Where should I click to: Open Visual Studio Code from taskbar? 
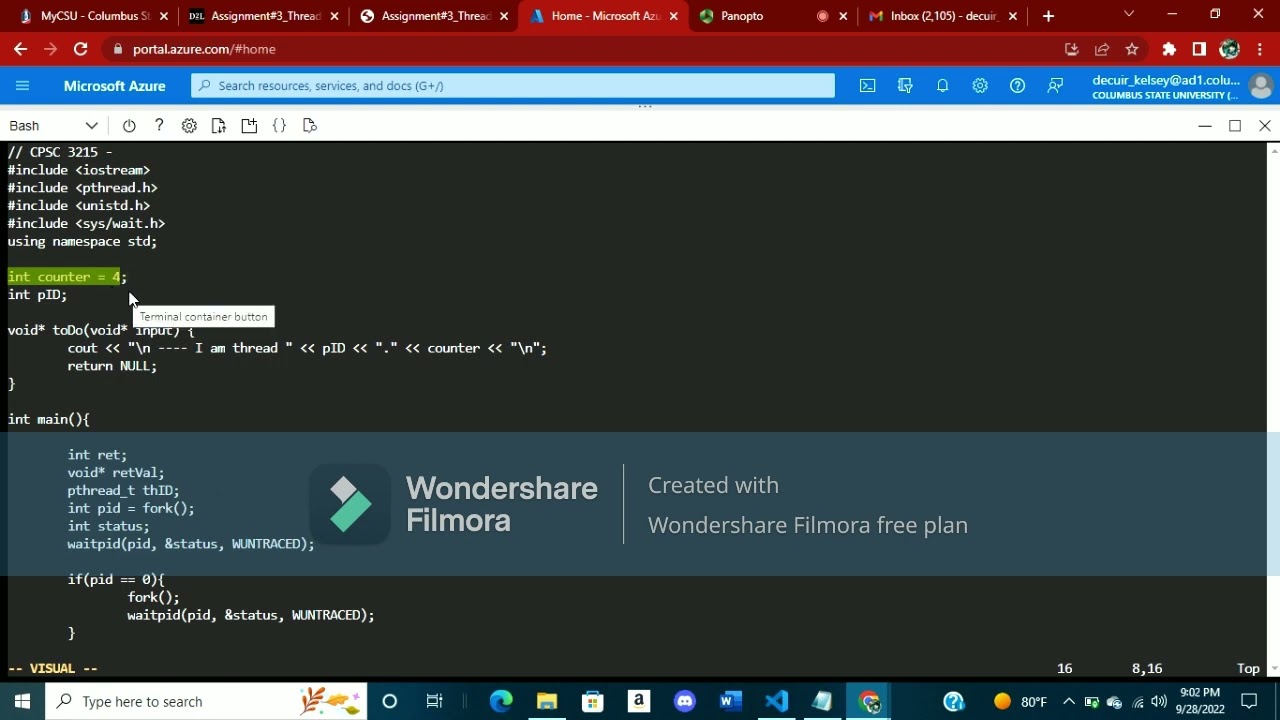coord(777,701)
